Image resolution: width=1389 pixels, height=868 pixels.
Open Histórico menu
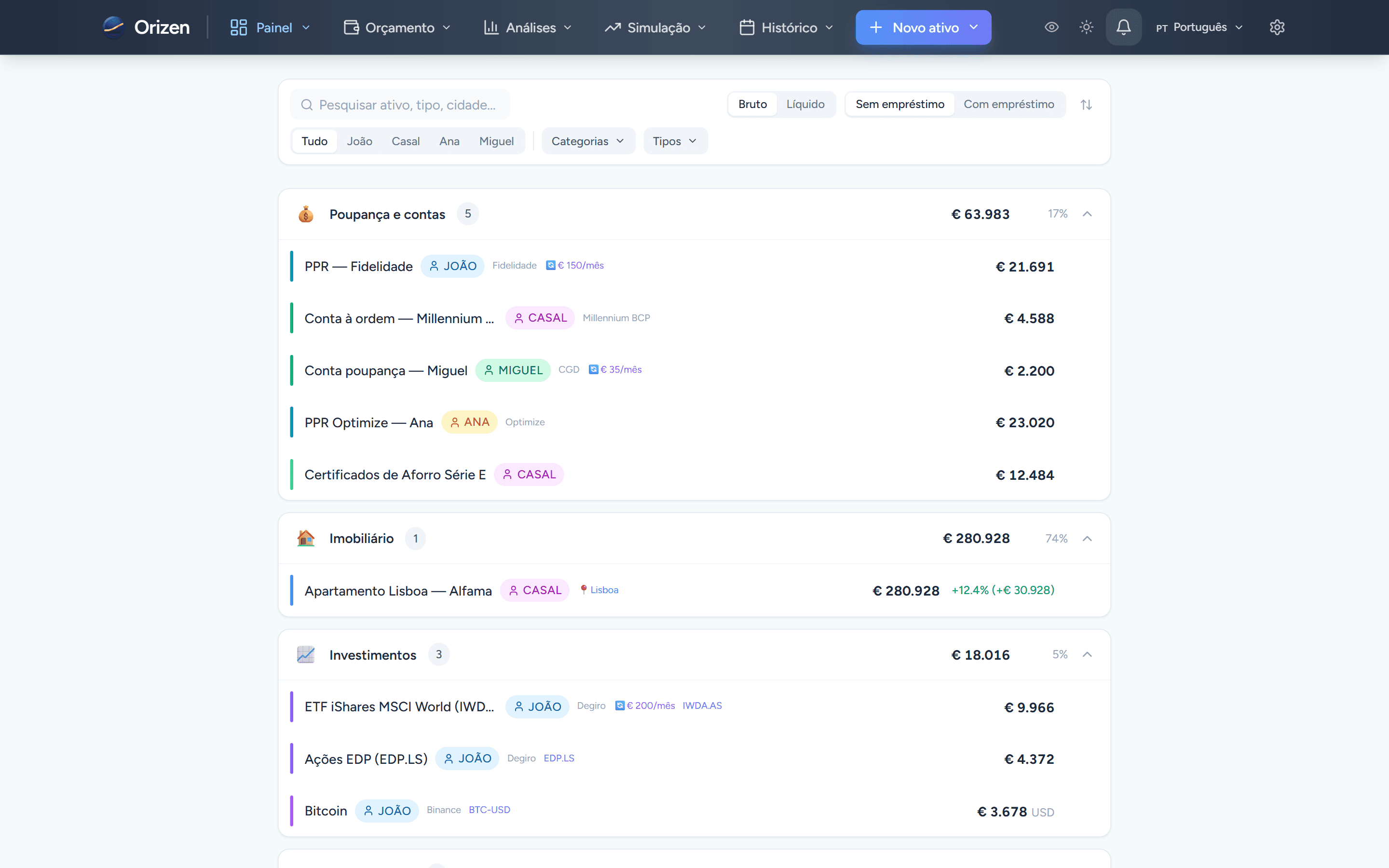786,27
